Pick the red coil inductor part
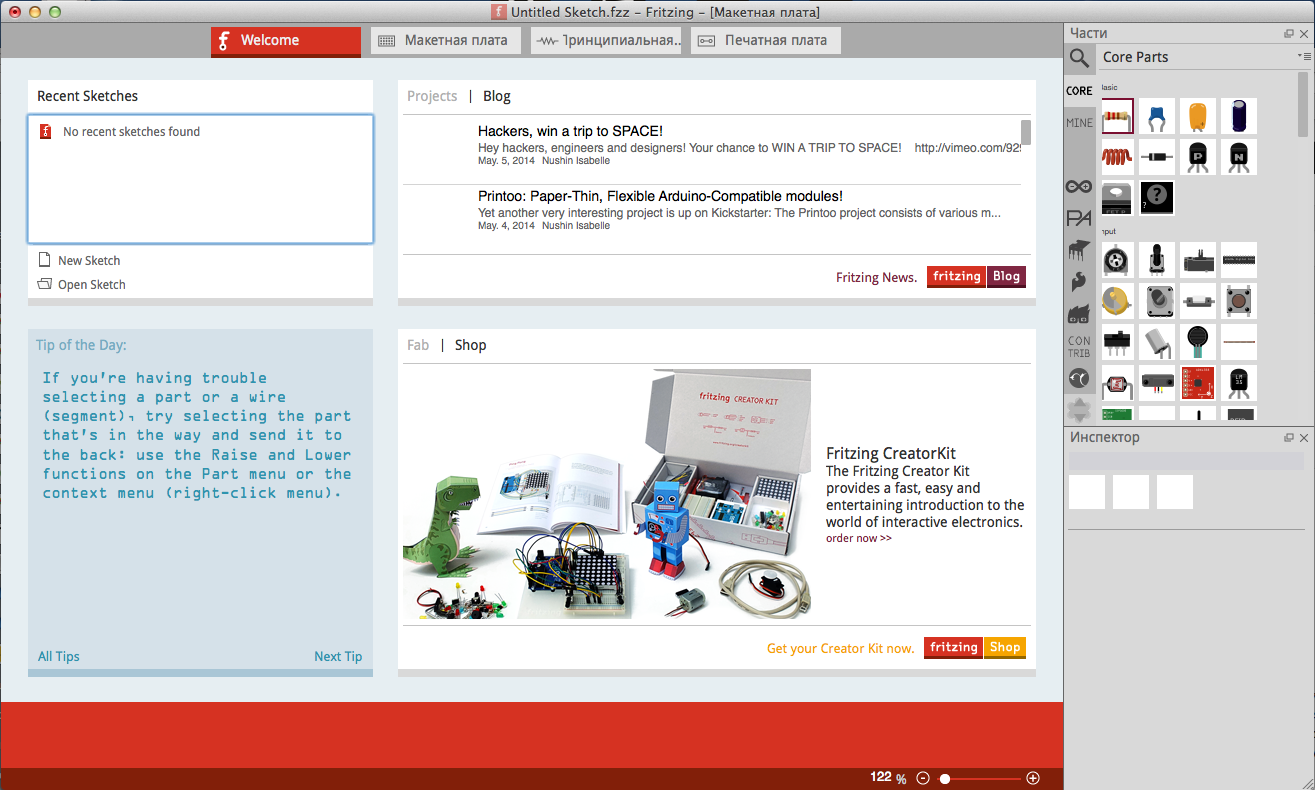 1117,157
